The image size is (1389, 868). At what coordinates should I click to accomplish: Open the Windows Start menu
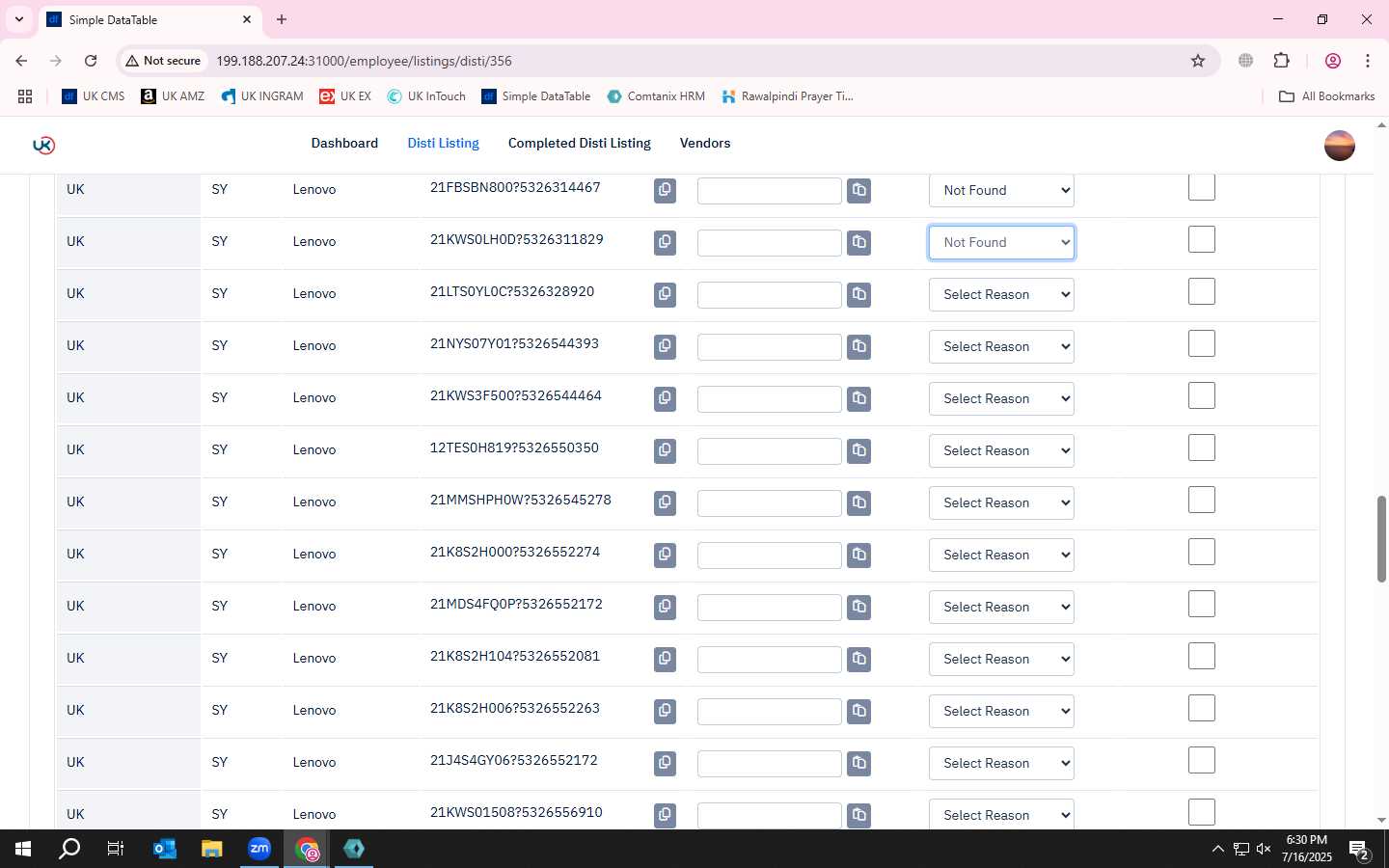point(23,849)
